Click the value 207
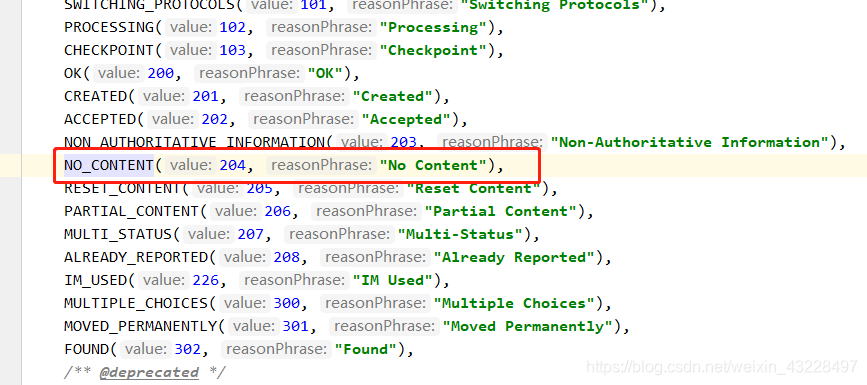This screenshot has width=867, height=385. point(250,235)
